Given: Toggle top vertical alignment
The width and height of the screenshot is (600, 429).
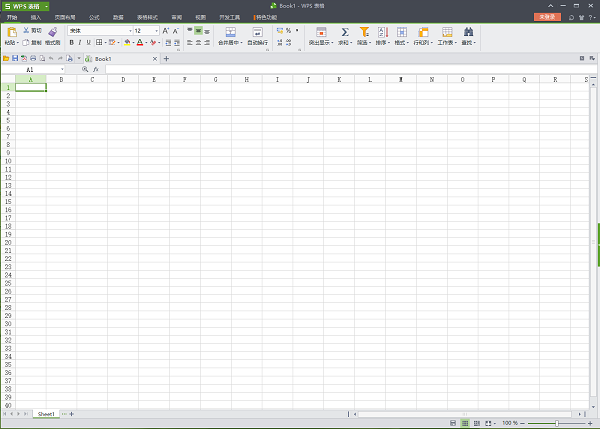Looking at the screenshot, I should click(x=190, y=30).
